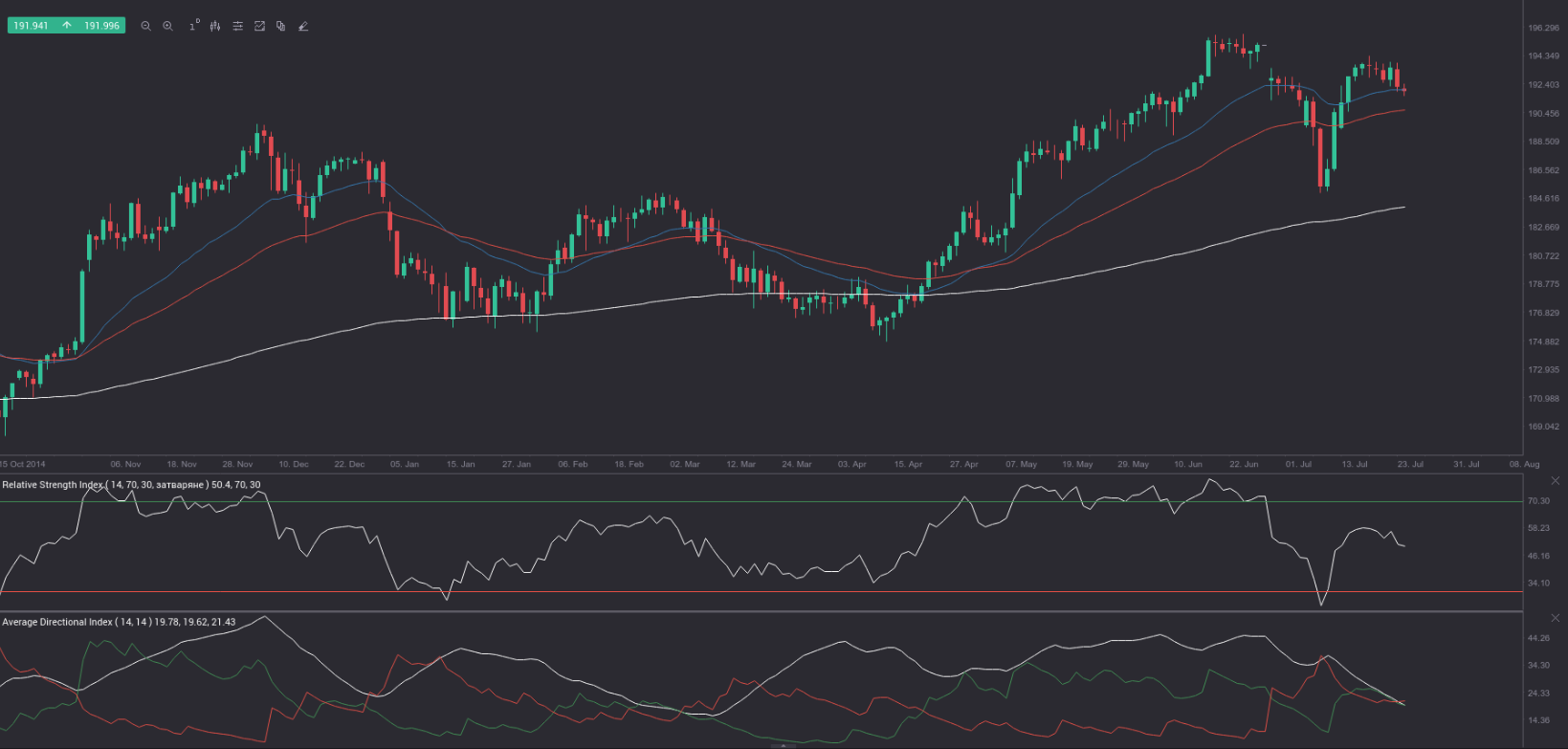Close the Average Directional Index panel
The width and height of the screenshot is (1568, 749).
point(1555,618)
